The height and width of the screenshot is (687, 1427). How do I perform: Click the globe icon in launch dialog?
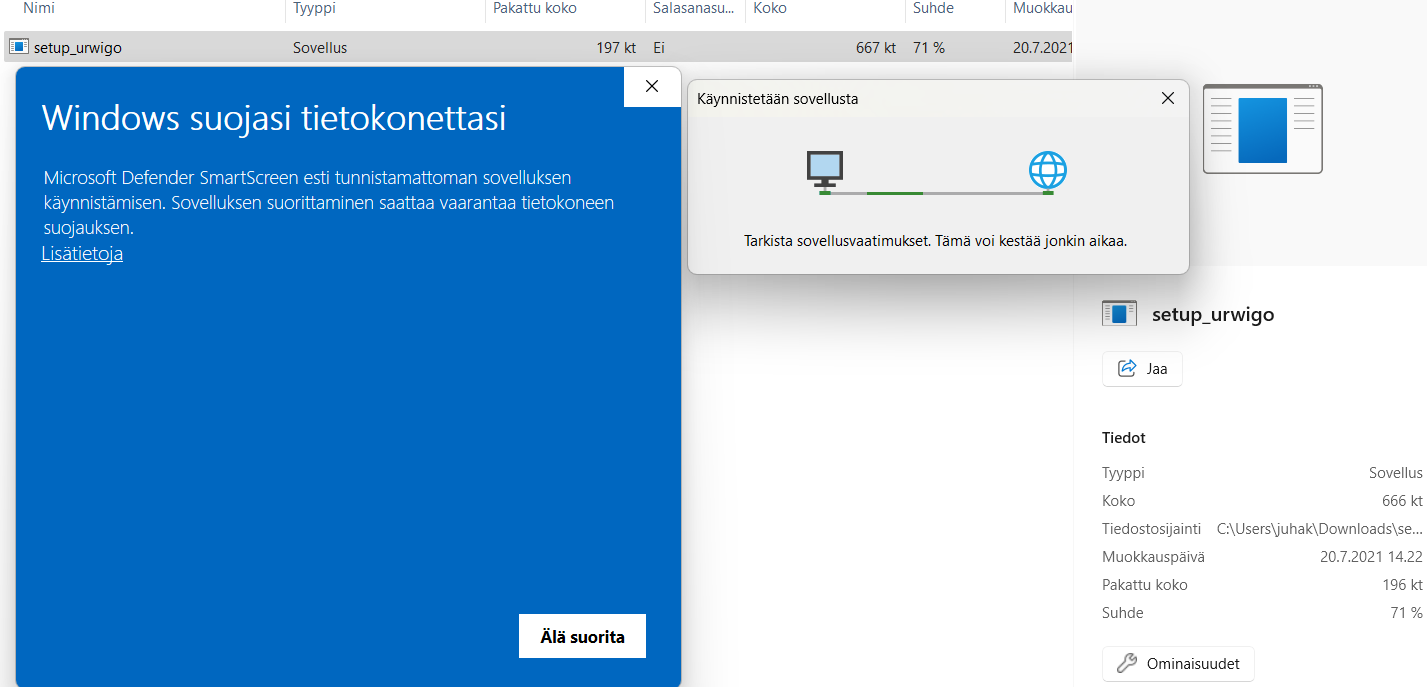pos(1047,171)
